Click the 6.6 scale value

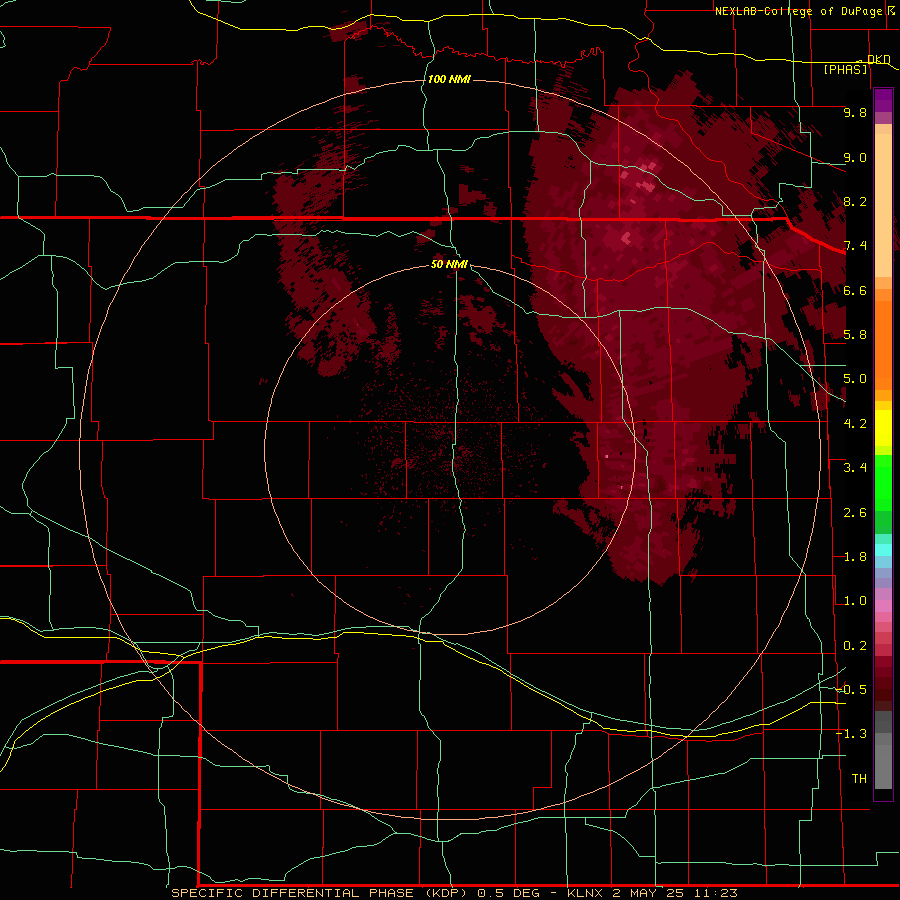855,290
